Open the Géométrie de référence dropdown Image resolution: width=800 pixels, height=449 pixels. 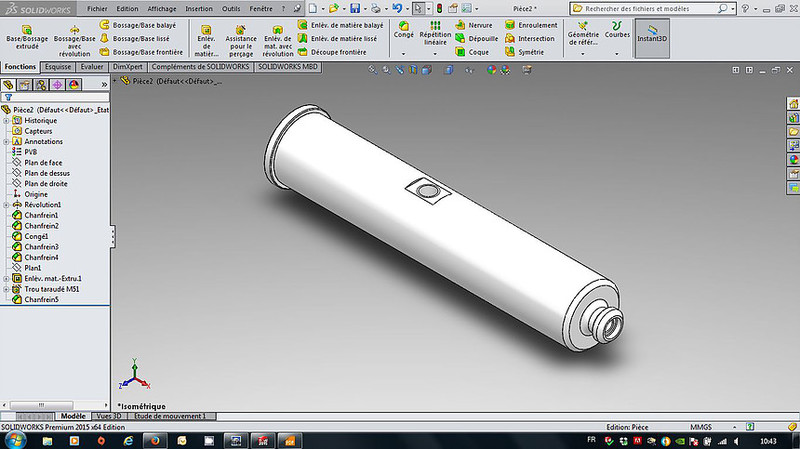pyautogui.click(x=583, y=53)
